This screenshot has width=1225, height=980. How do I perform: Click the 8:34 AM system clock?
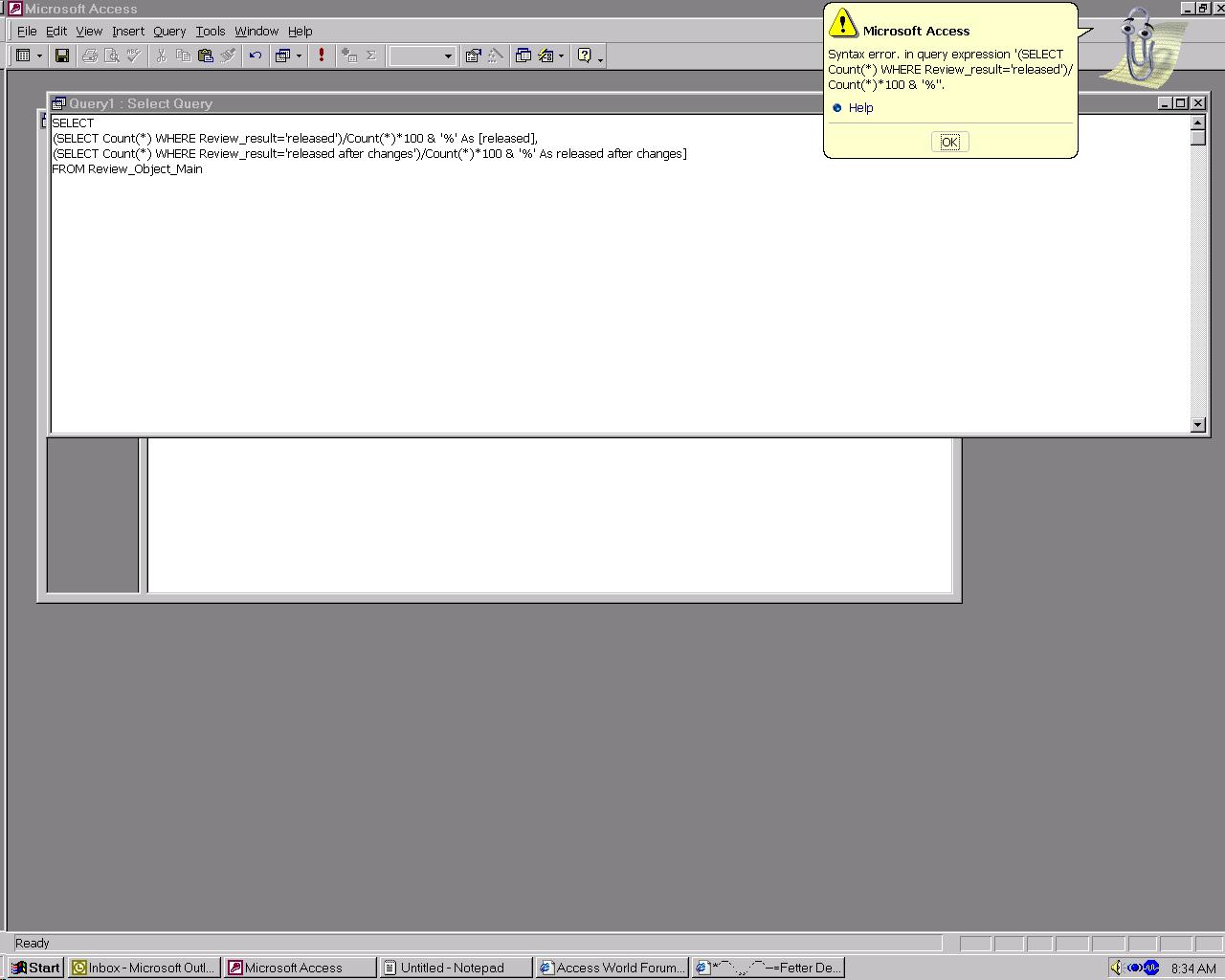point(1192,969)
